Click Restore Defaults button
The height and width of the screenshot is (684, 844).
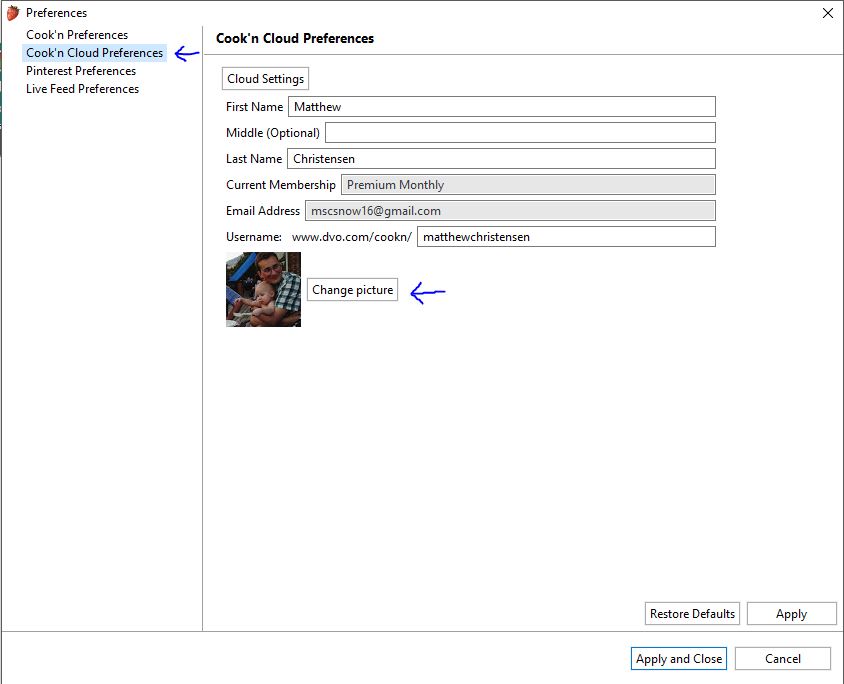692,614
